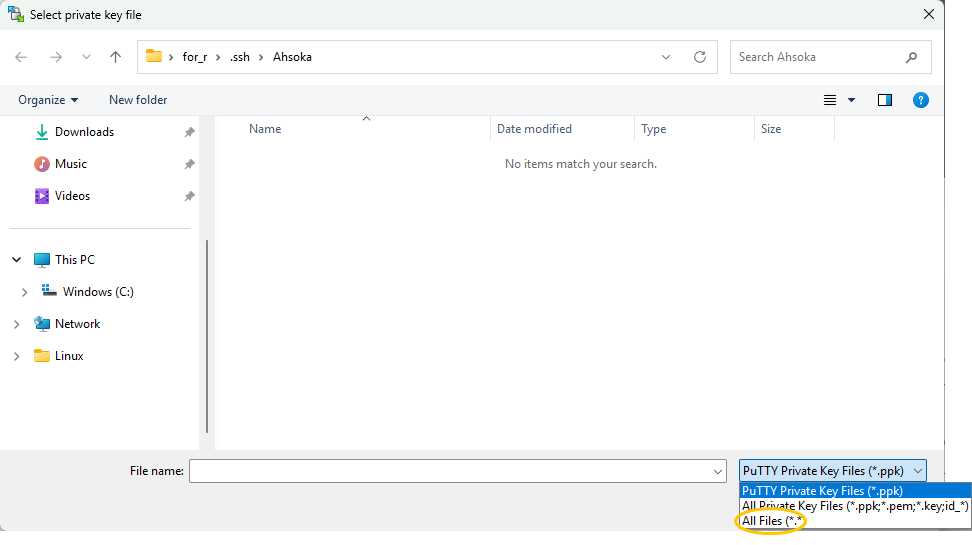The height and width of the screenshot is (545, 972).
Task: Click the dialog title bar icon
Action: (15, 14)
